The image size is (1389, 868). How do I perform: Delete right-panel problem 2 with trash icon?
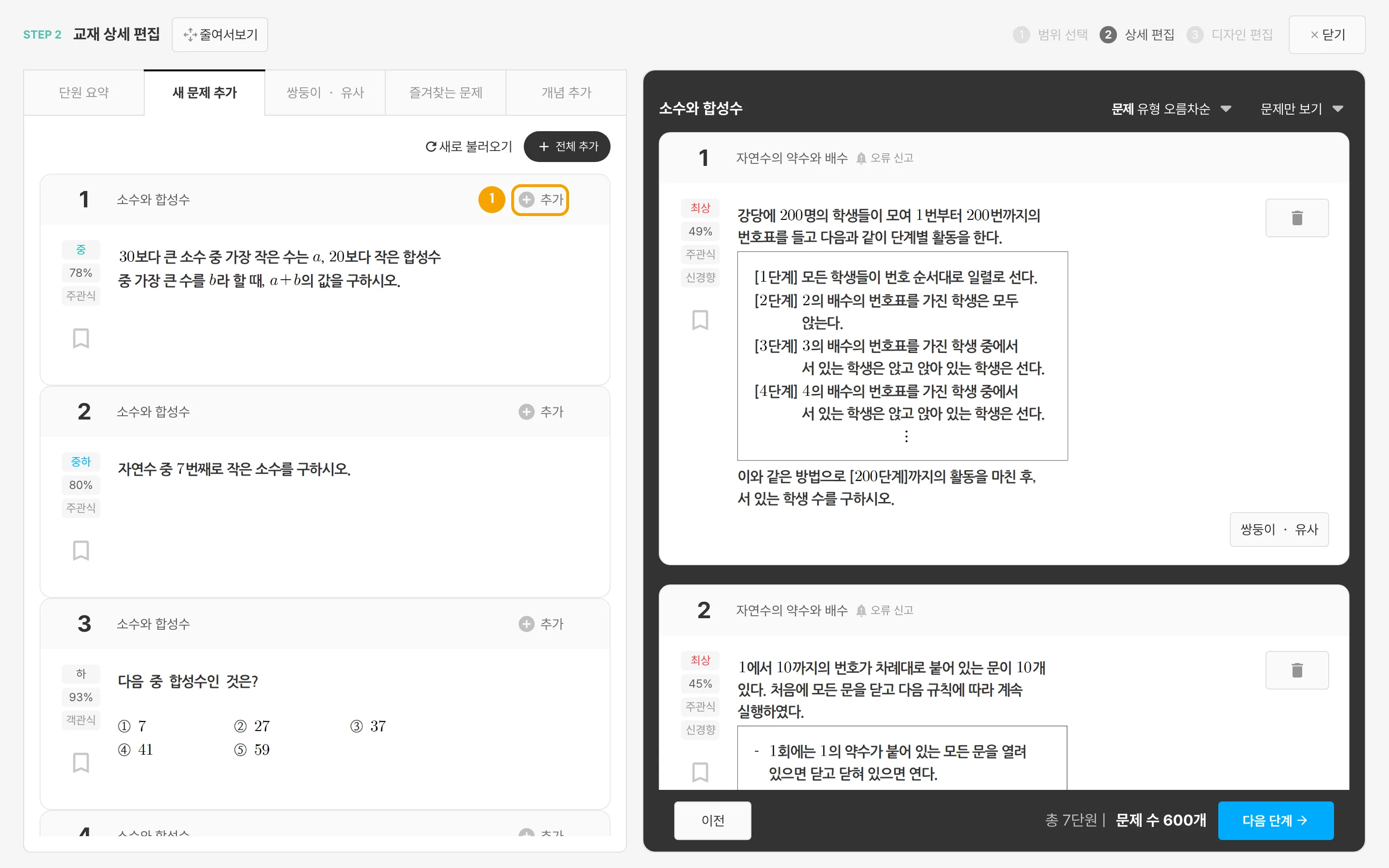[x=1297, y=670]
